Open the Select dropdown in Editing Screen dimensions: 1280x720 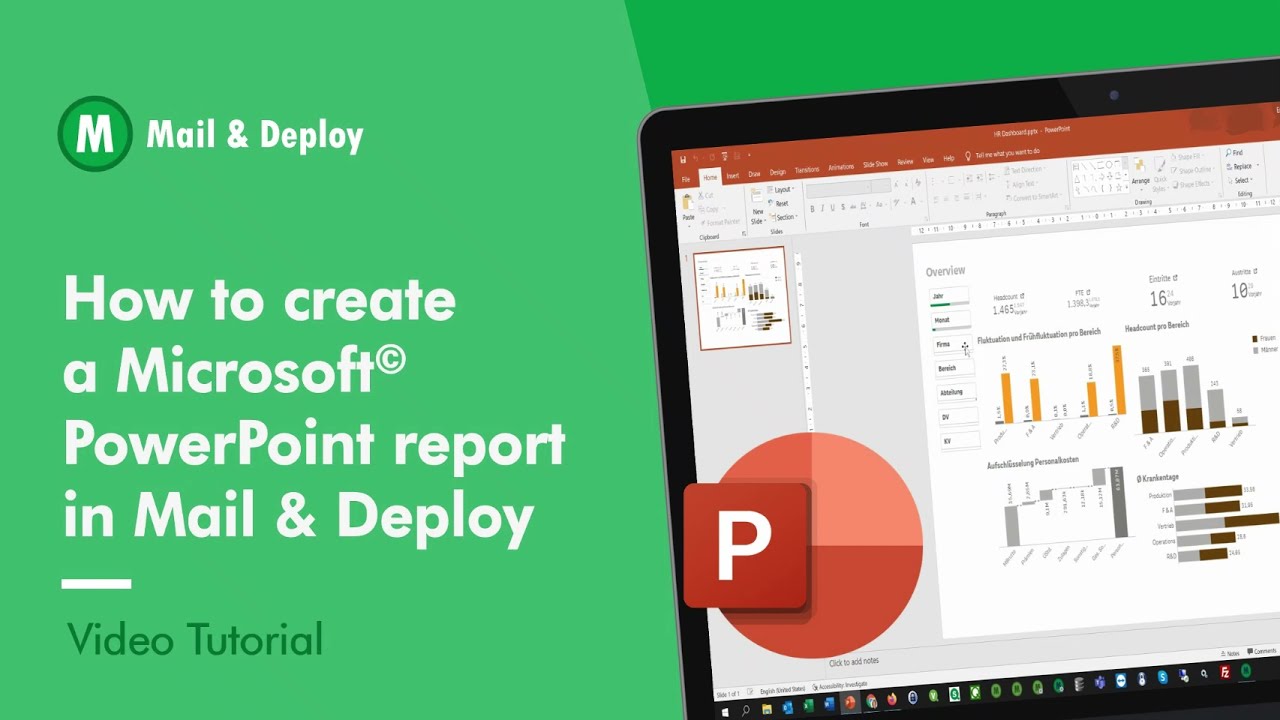(x=1240, y=181)
